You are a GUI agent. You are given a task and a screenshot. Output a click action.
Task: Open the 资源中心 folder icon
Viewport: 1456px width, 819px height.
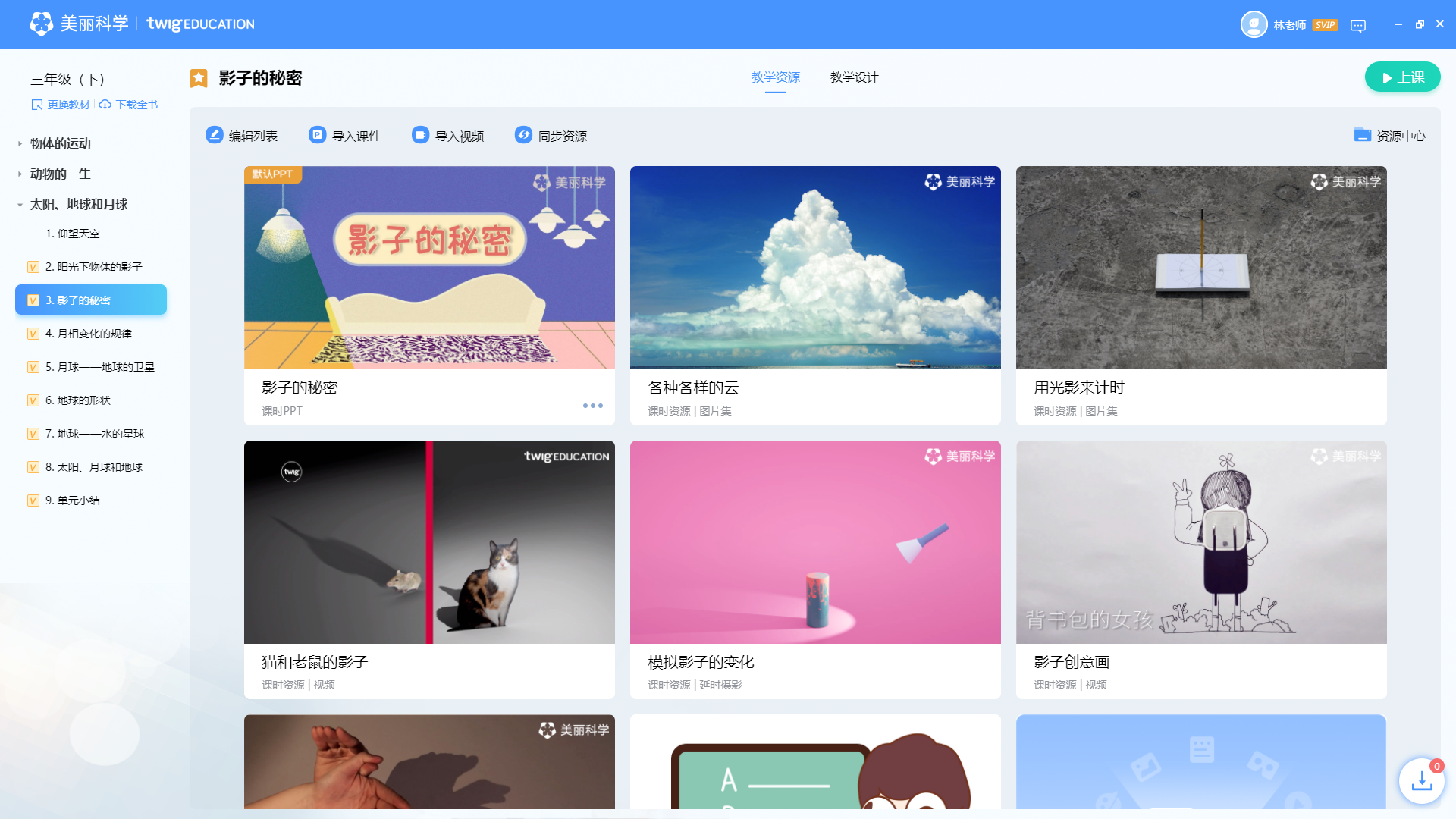pyautogui.click(x=1363, y=135)
